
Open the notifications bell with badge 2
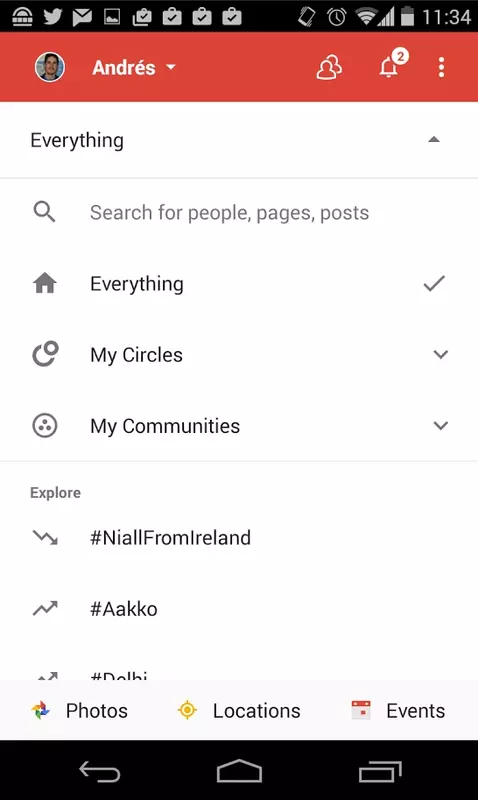(x=393, y=64)
